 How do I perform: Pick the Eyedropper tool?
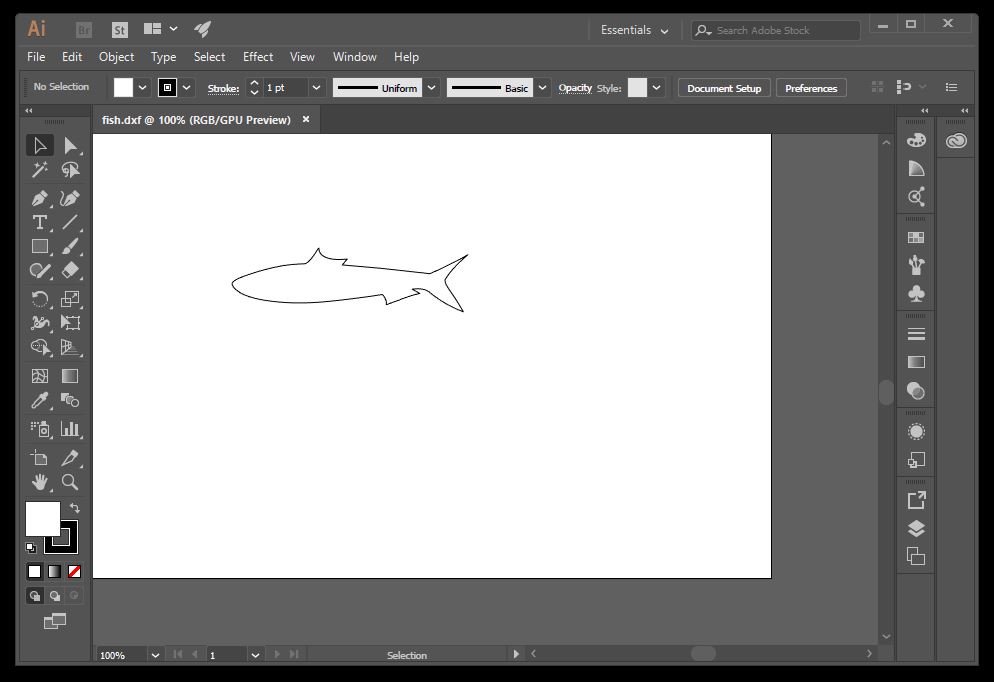pos(40,401)
